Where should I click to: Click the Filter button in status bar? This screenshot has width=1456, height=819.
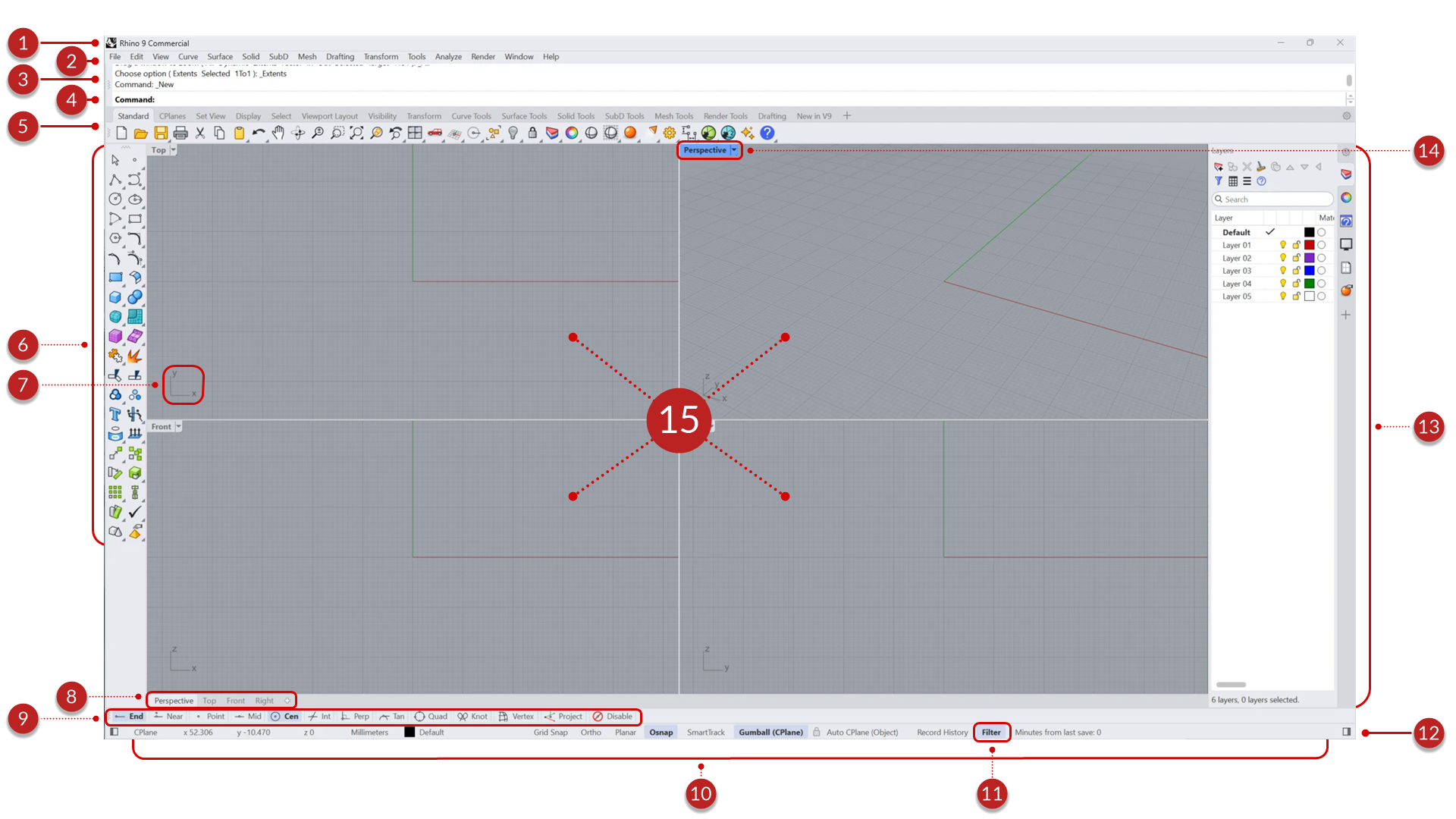point(991,733)
